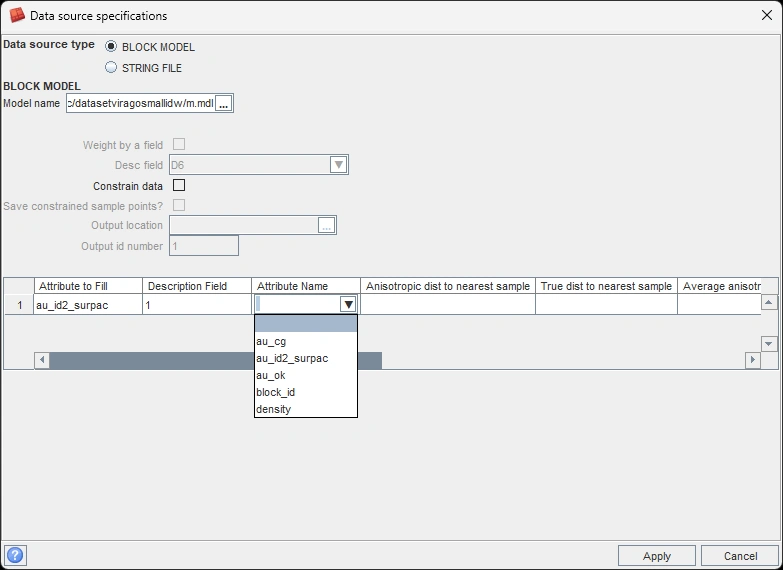
Task: Click the table right scroll arrow
Action: [x=753, y=360]
